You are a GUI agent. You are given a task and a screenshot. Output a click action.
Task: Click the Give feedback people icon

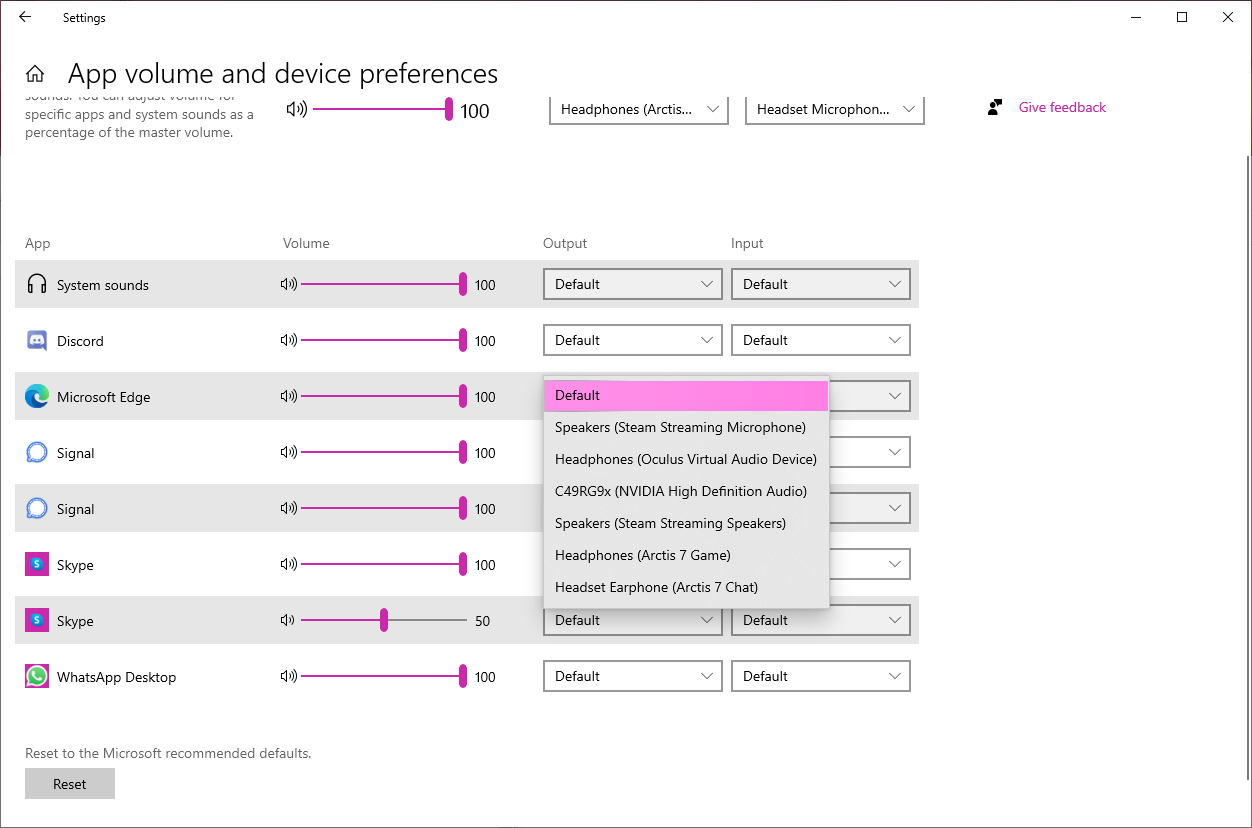[x=994, y=106]
